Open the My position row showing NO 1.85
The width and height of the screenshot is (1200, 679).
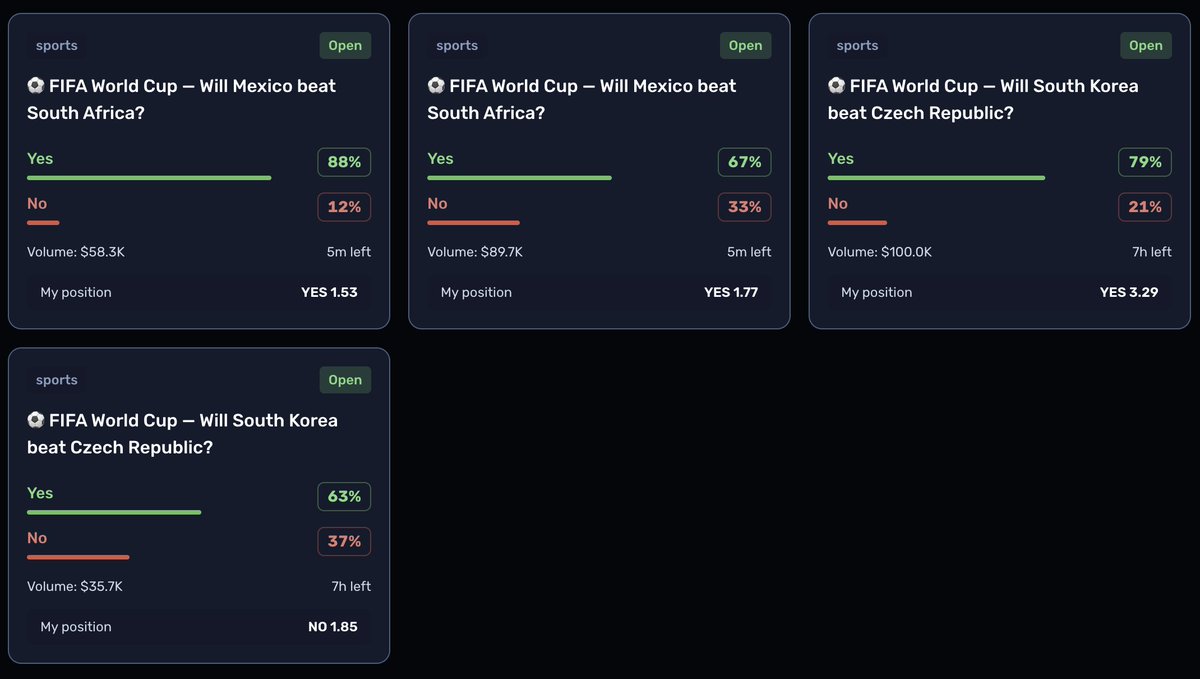point(199,627)
